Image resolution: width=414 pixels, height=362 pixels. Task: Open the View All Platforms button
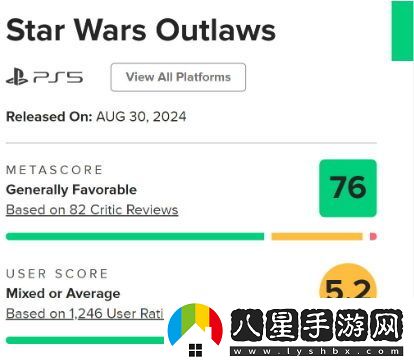(178, 77)
